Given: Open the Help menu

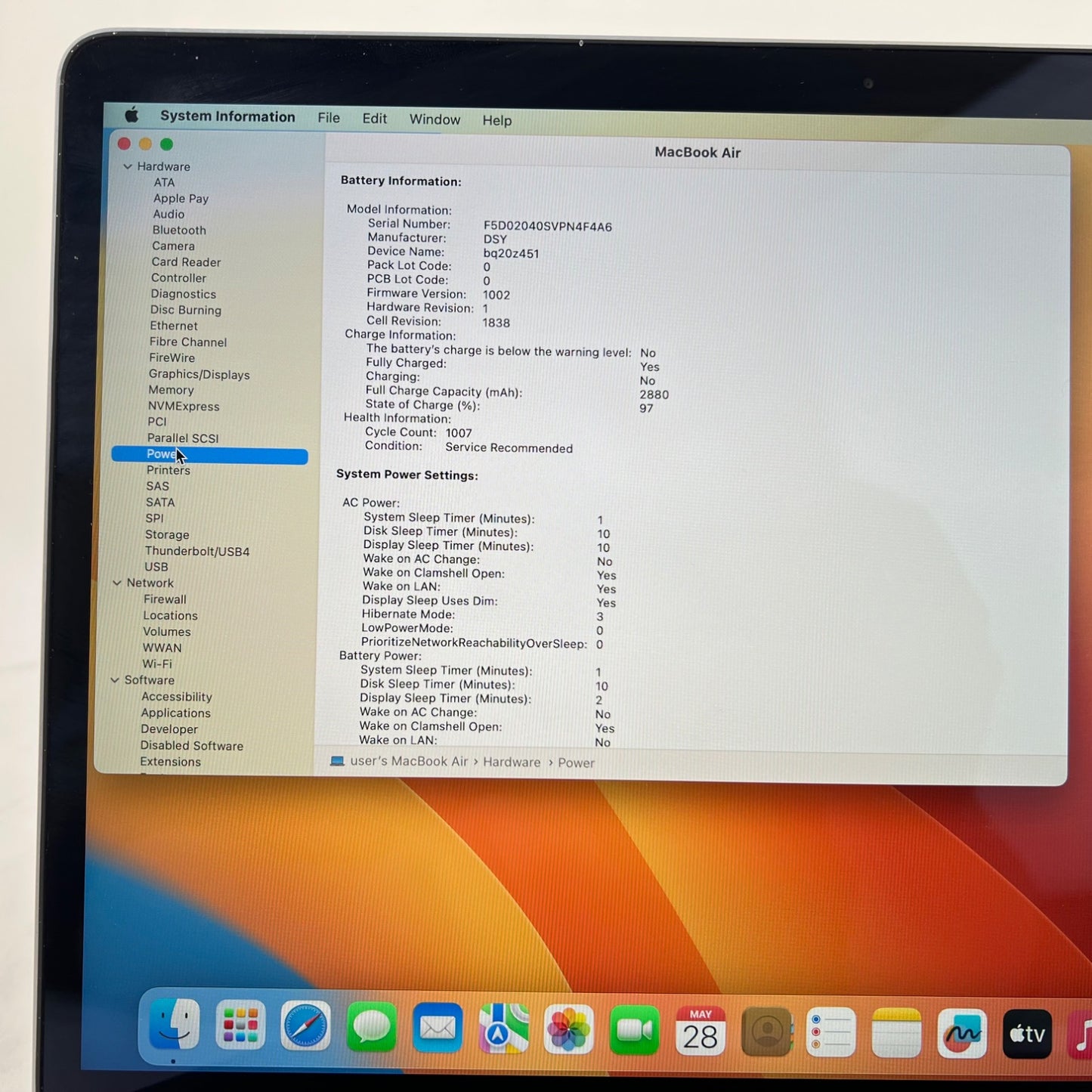Looking at the screenshot, I should (x=497, y=120).
